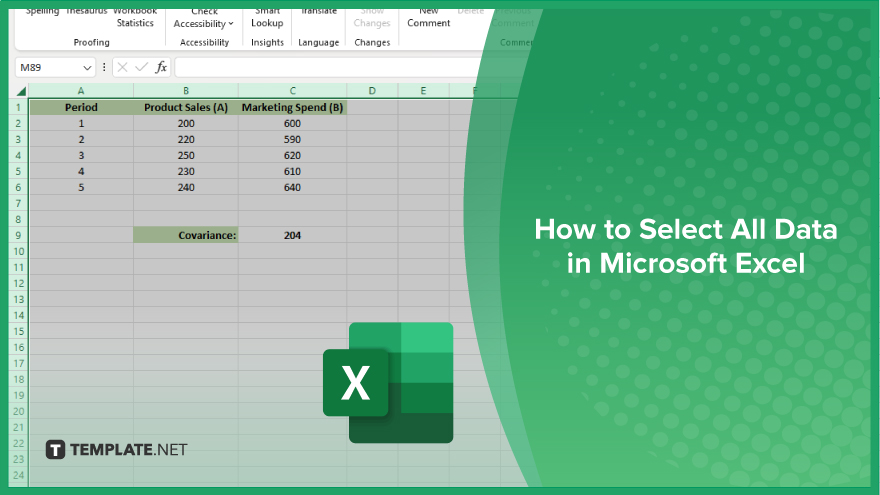Select column A header
The height and width of the screenshot is (495, 880).
click(x=81, y=90)
